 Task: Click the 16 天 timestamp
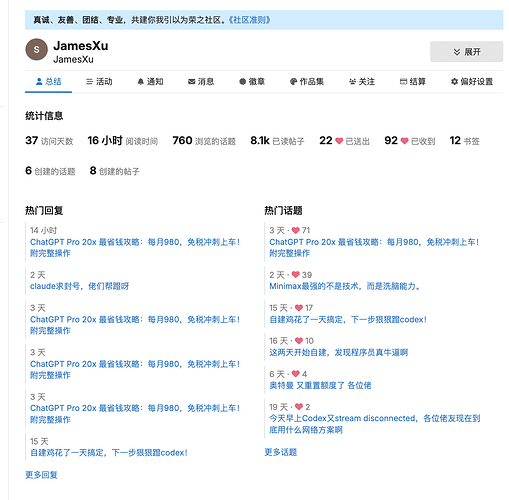(278, 341)
